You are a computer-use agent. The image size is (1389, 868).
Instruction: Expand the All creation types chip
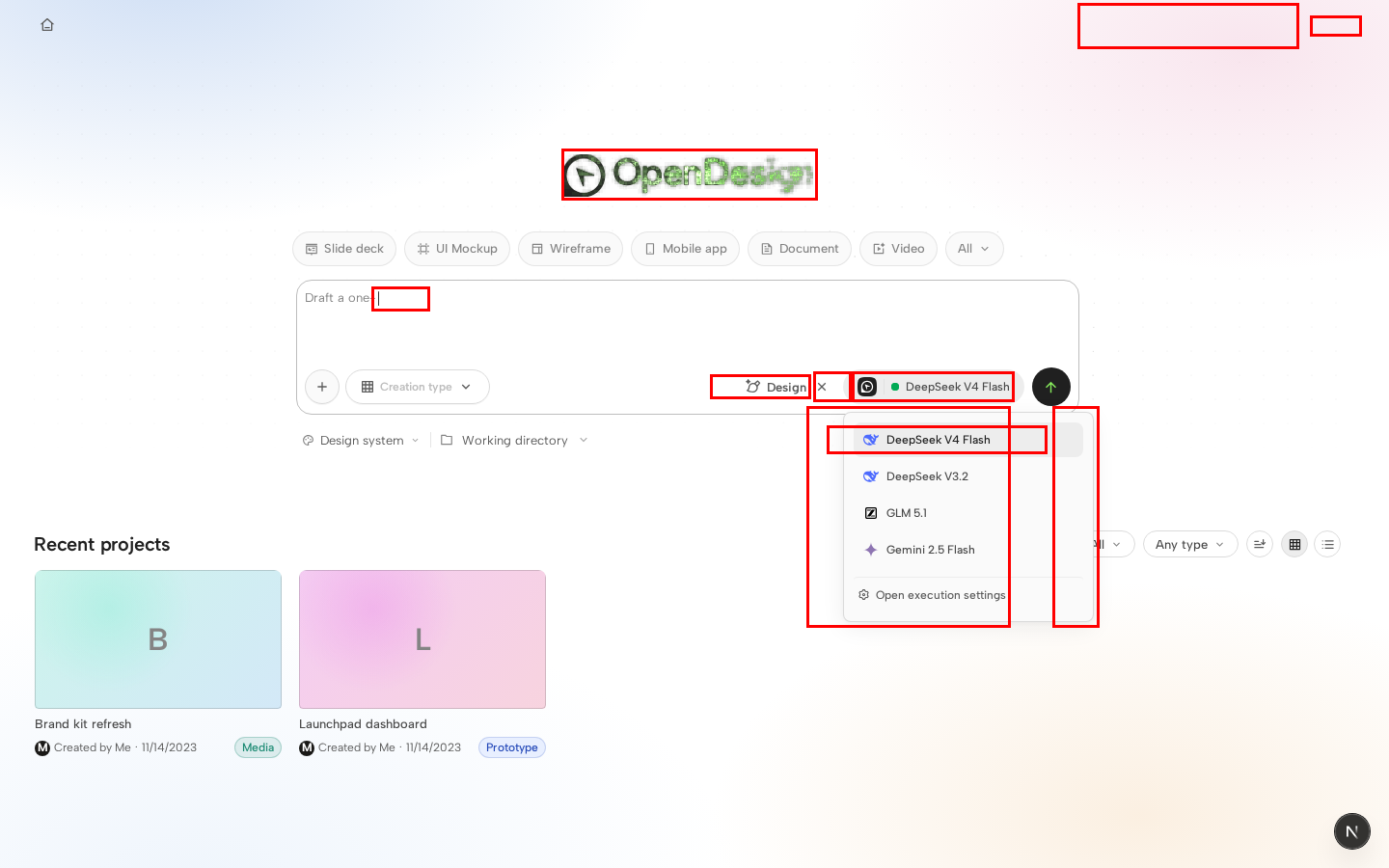click(x=974, y=249)
